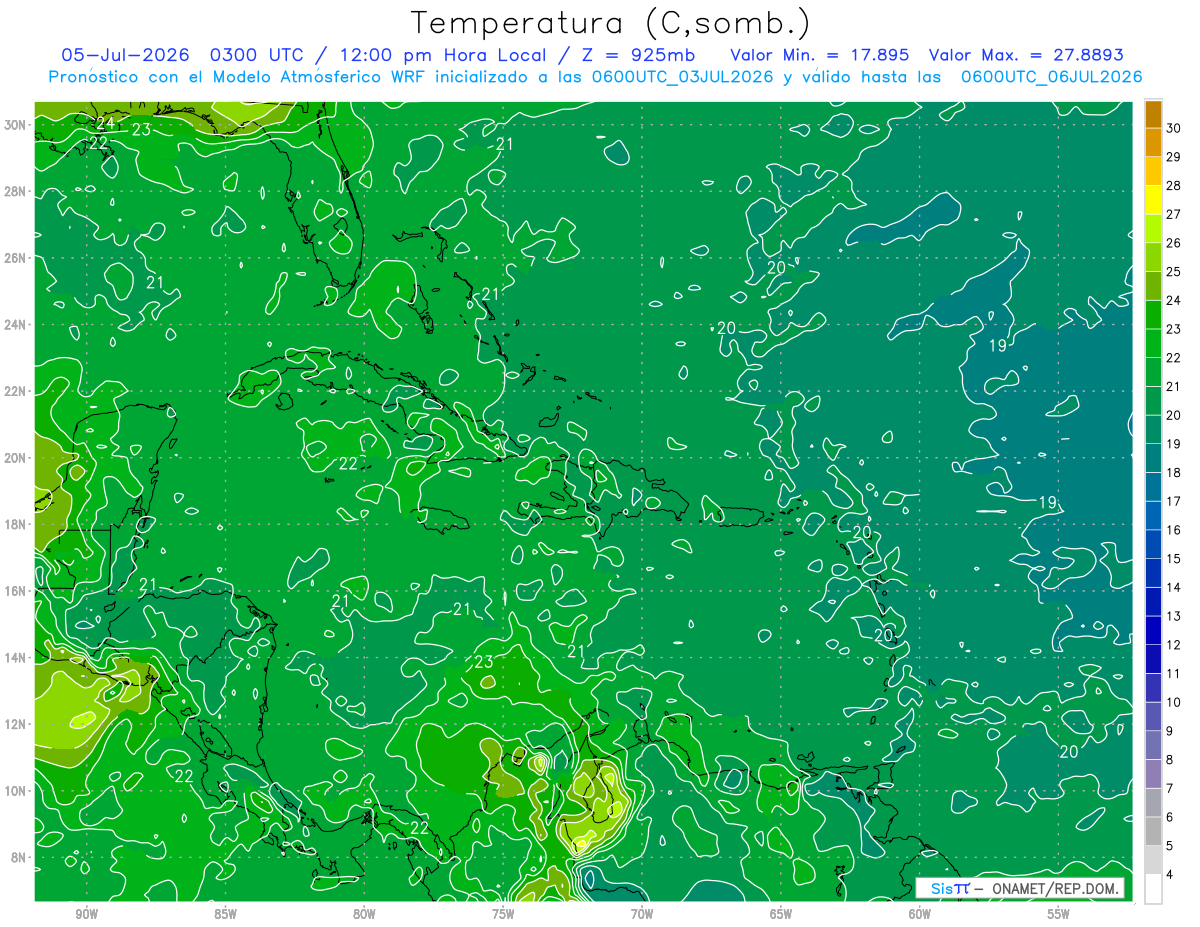
Task: Click the '30' label on the color scale
Action: 1174,128
